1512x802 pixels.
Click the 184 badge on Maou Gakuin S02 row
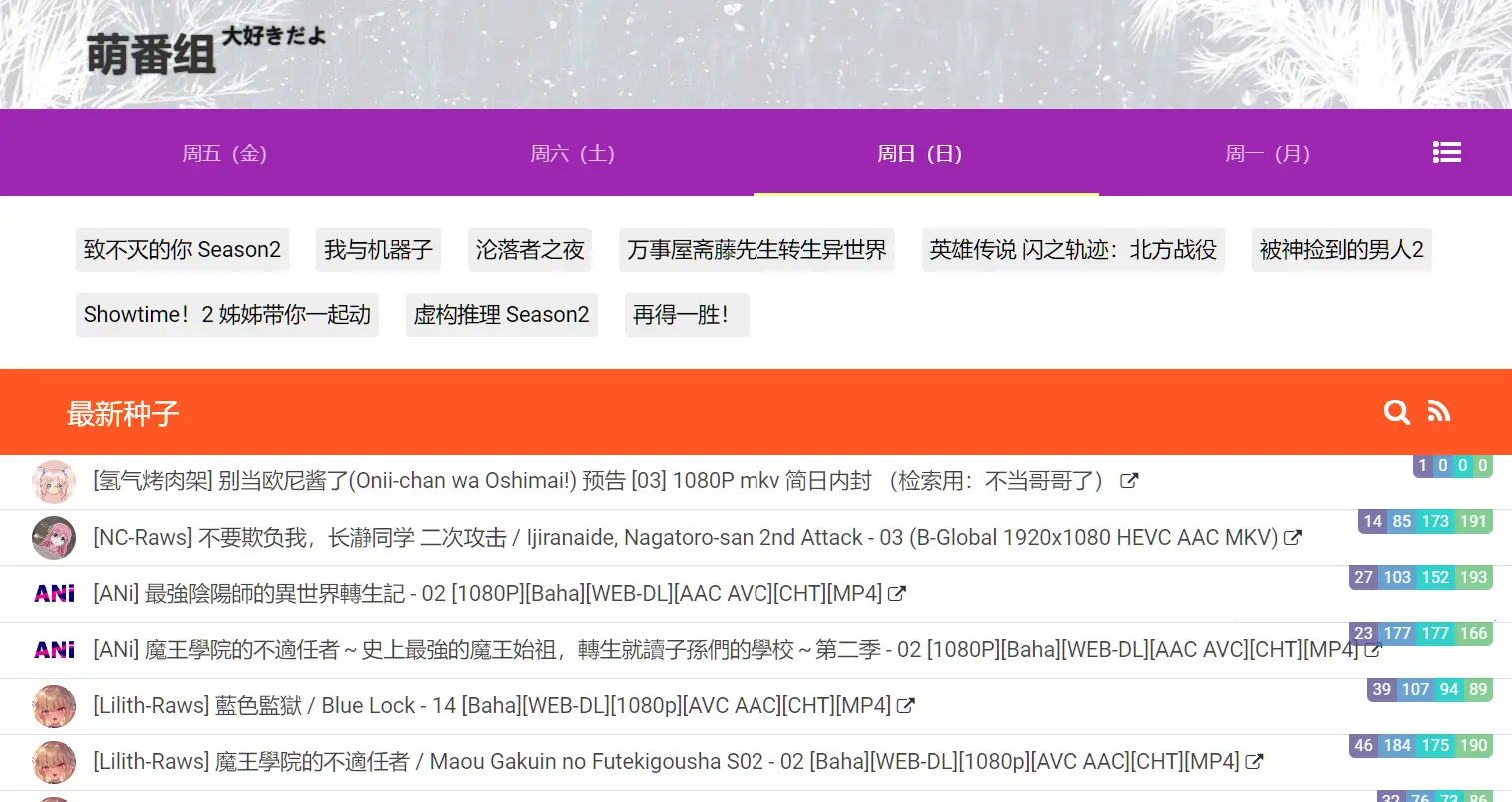pos(1397,745)
